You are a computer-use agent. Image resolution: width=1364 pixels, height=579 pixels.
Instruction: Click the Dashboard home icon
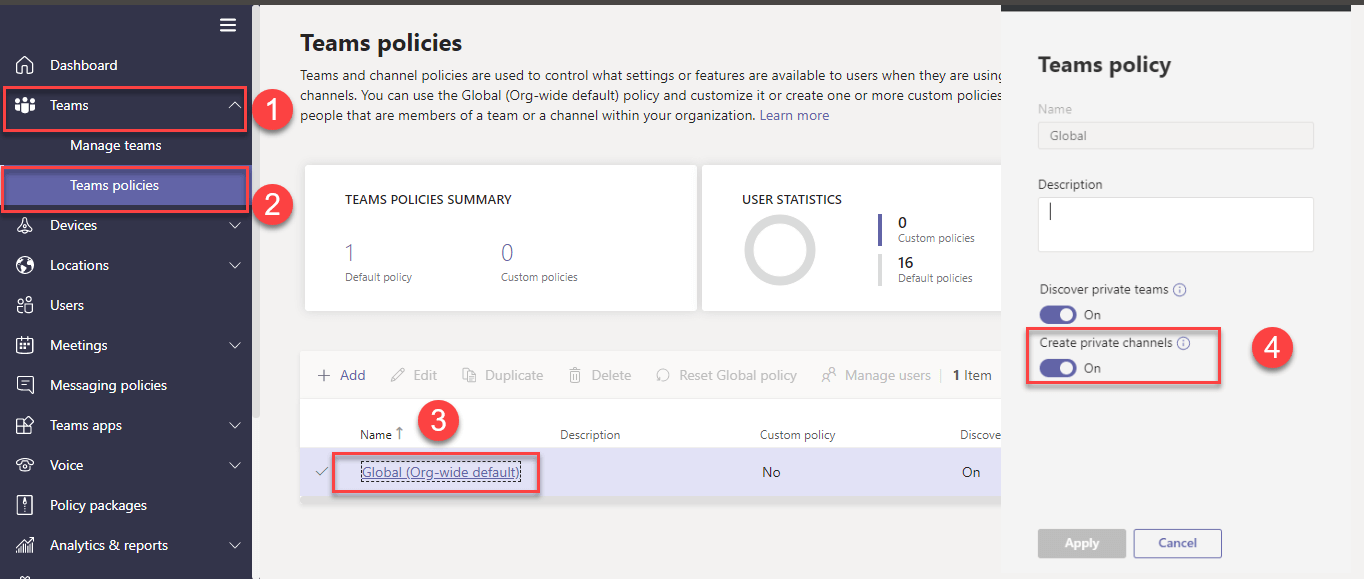pyautogui.click(x=25, y=65)
